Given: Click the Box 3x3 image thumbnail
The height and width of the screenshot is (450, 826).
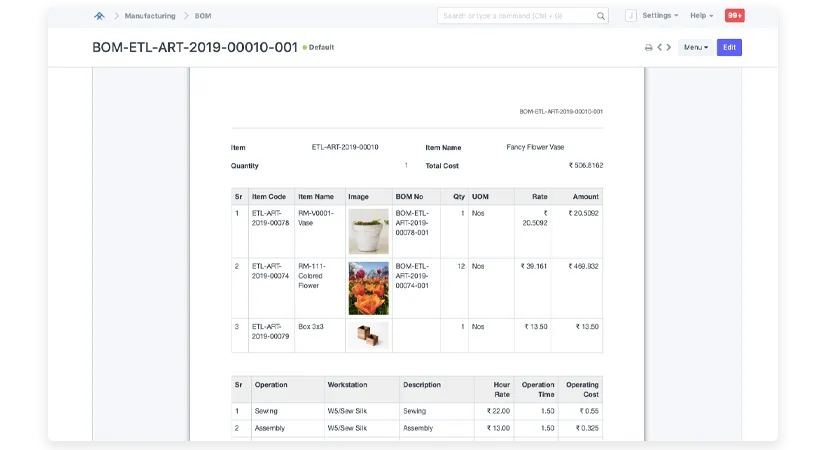Looking at the screenshot, I should [x=368, y=336].
